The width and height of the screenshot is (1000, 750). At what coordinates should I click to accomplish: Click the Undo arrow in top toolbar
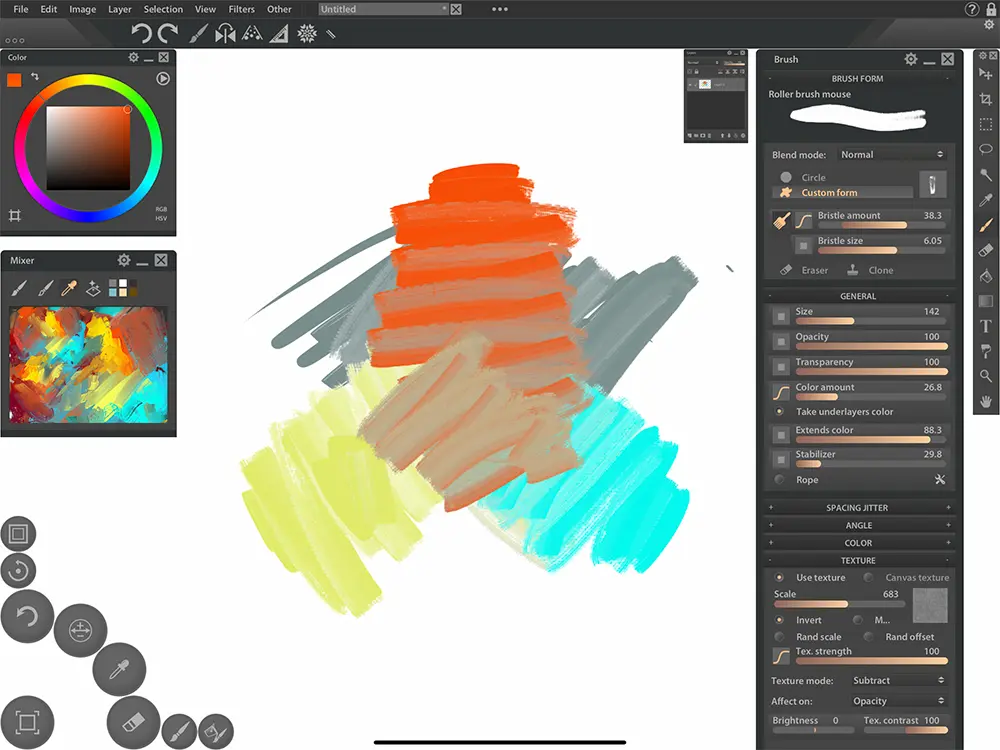click(x=141, y=34)
